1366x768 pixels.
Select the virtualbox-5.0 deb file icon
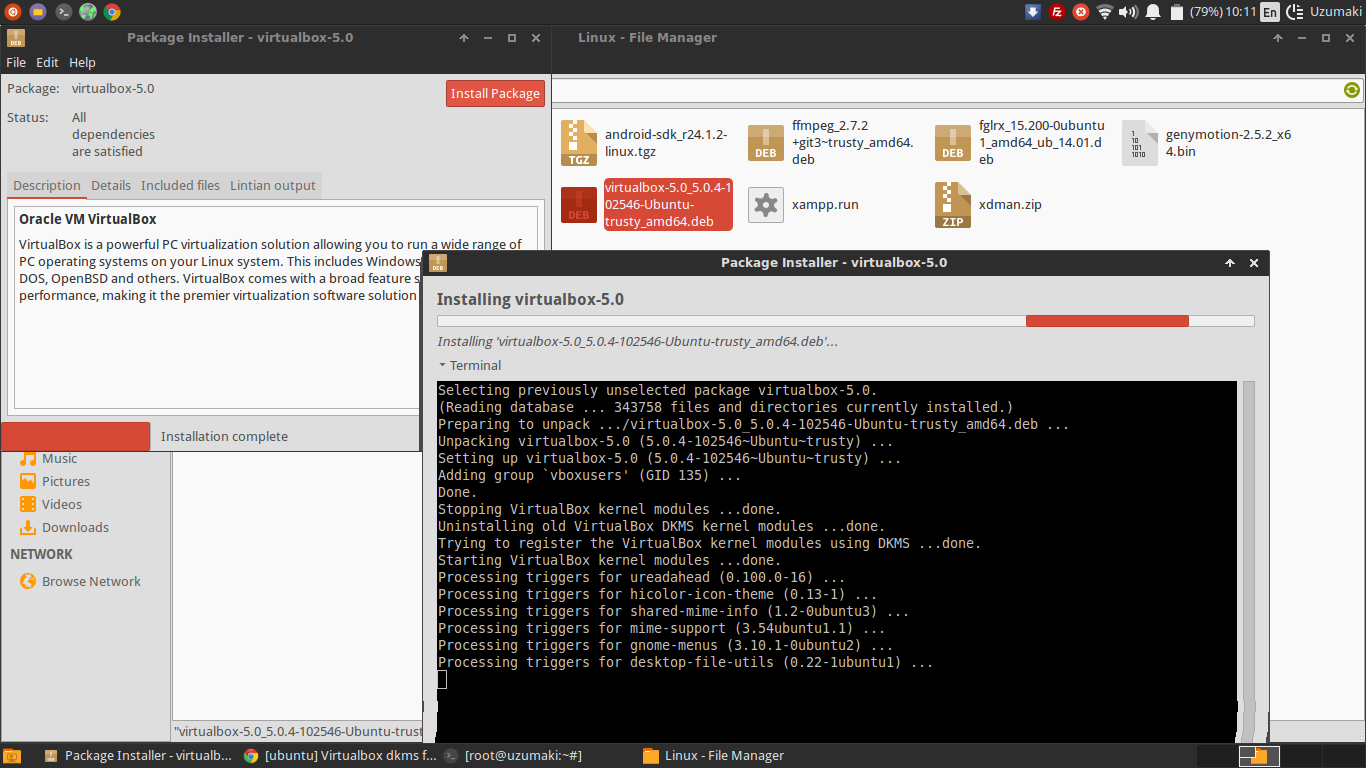point(579,205)
